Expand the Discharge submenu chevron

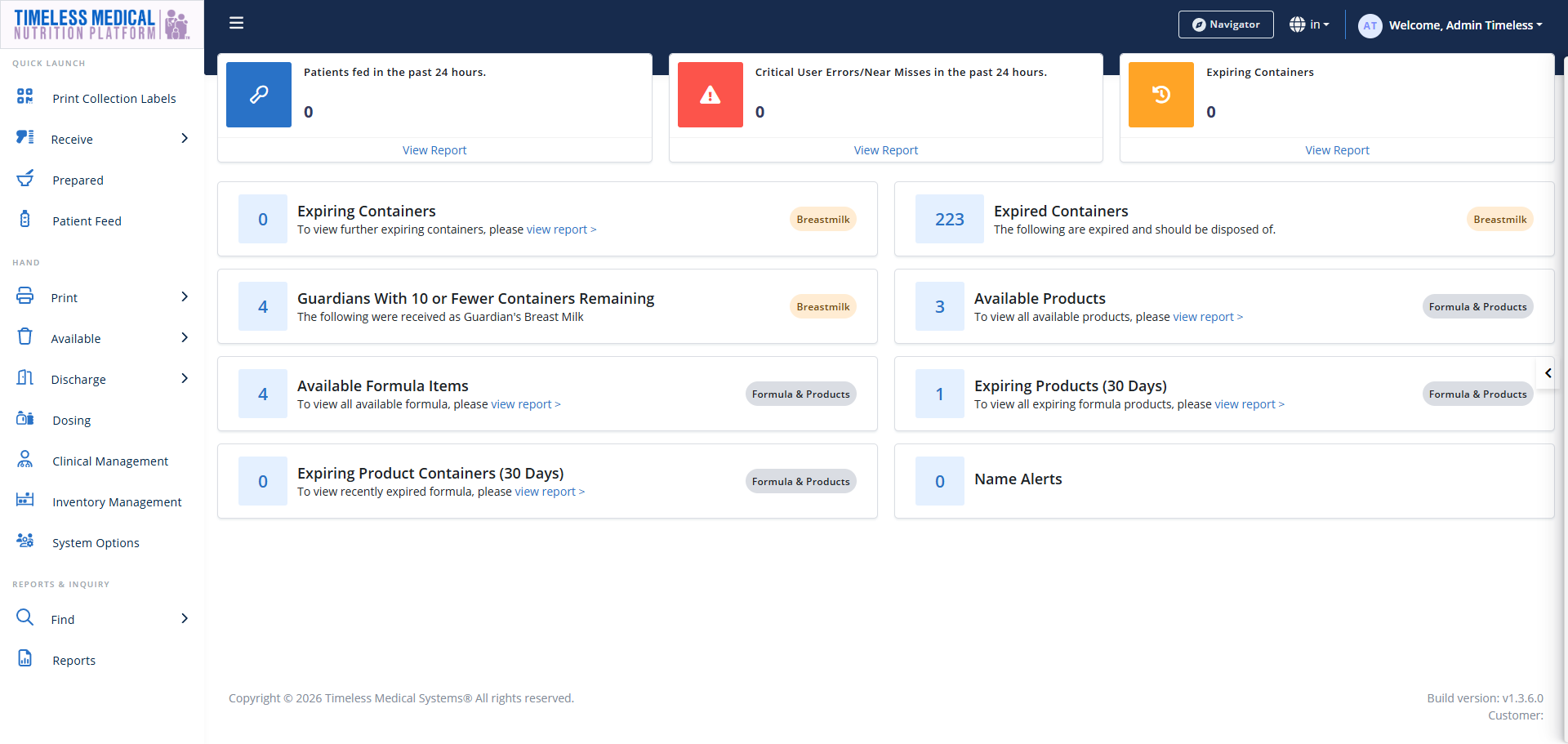pyautogui.click(x=185, y=379)
